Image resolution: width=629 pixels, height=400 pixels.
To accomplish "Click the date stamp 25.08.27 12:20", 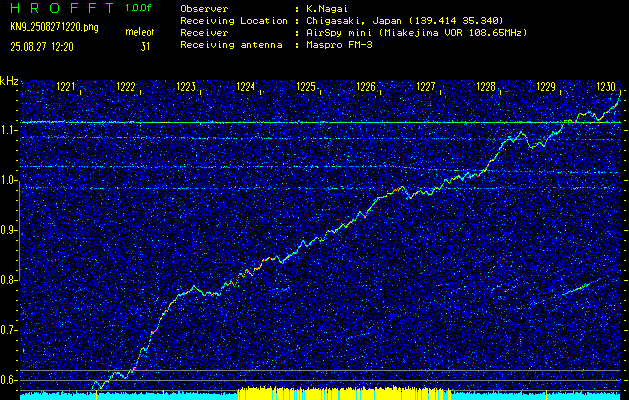I will point(42,47).
